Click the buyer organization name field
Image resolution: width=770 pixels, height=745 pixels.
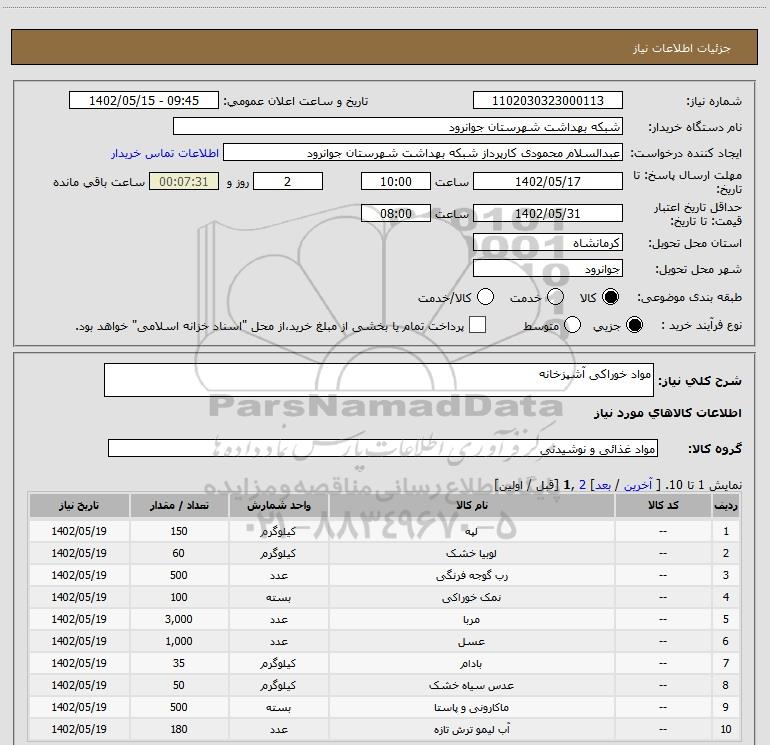398,126
